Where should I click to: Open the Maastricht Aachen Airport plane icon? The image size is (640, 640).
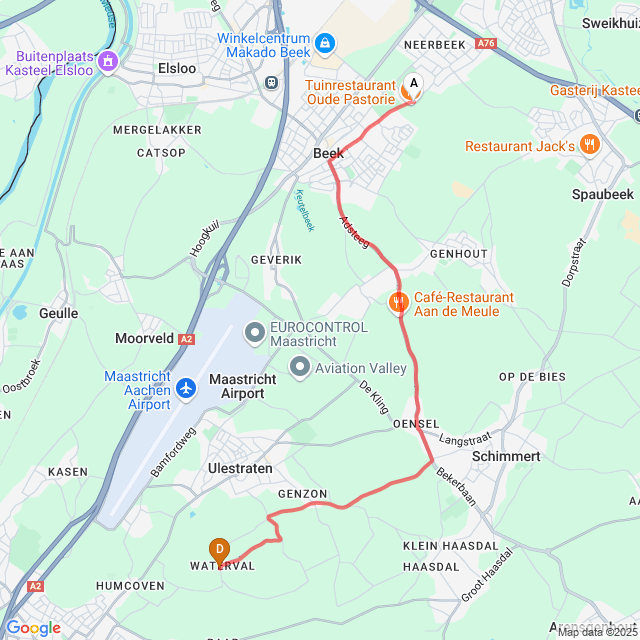click(186, 388)
